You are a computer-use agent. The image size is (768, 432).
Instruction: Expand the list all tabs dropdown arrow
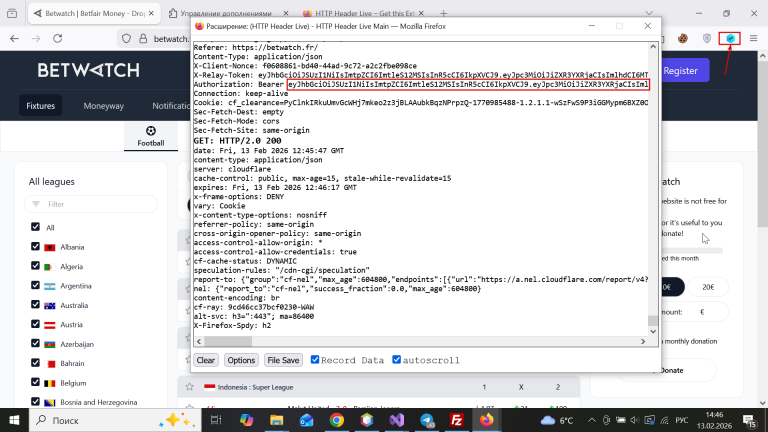coord(649,13)
